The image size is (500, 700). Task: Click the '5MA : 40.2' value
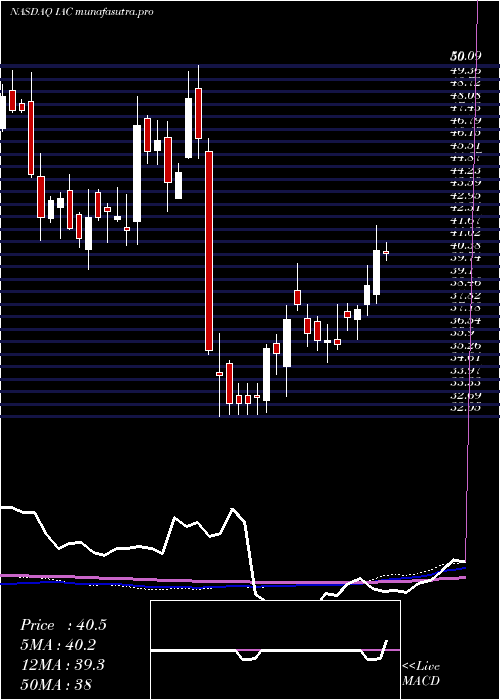tap(58, 645)
